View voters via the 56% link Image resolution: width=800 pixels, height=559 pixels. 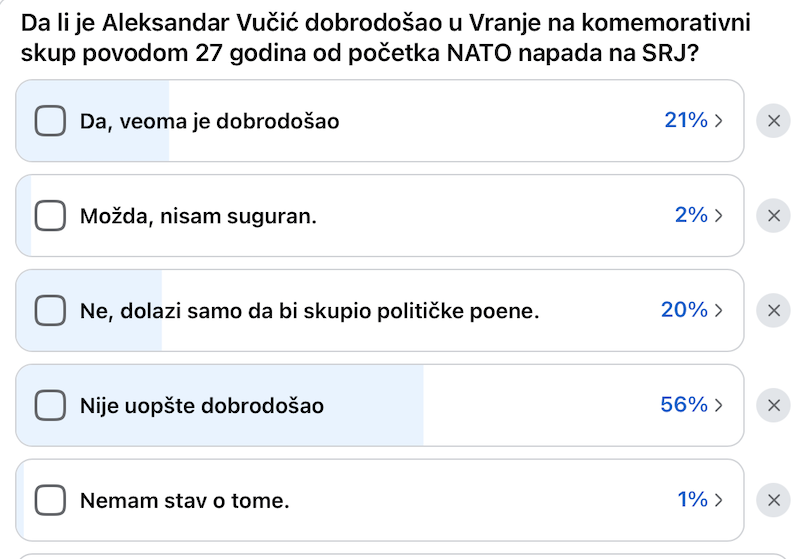(684, 405)
